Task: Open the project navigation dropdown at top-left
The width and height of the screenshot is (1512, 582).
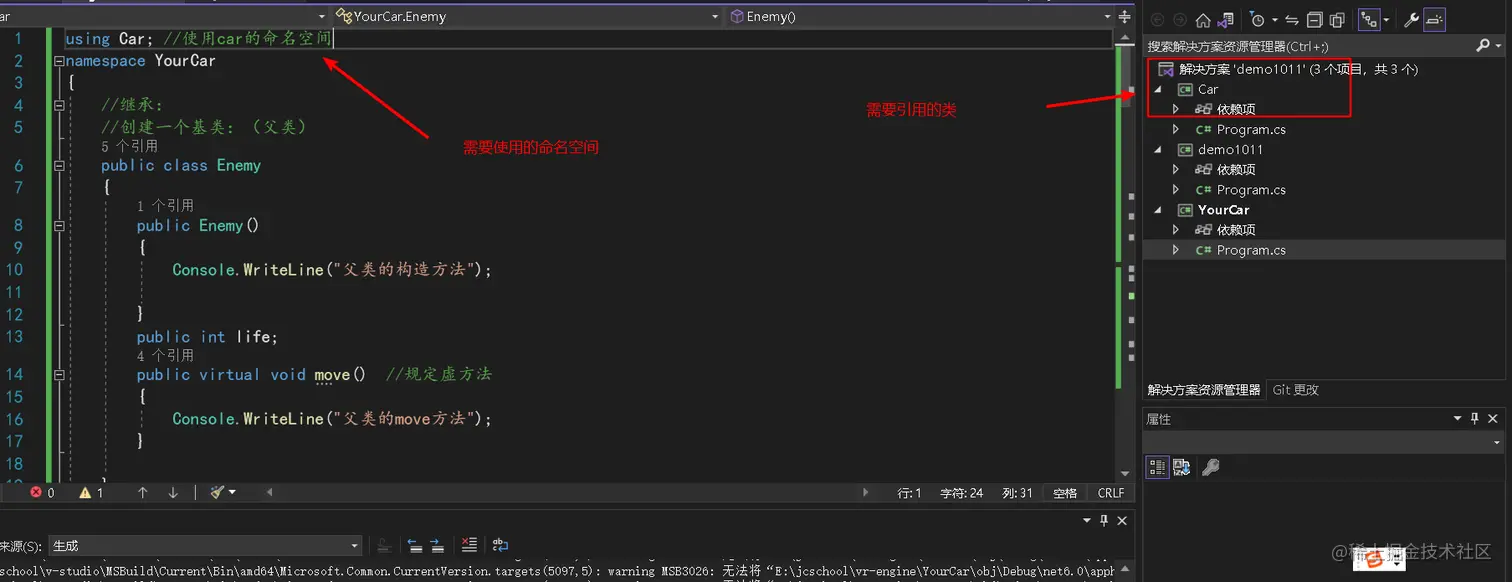Action: [x=164, y=16]
